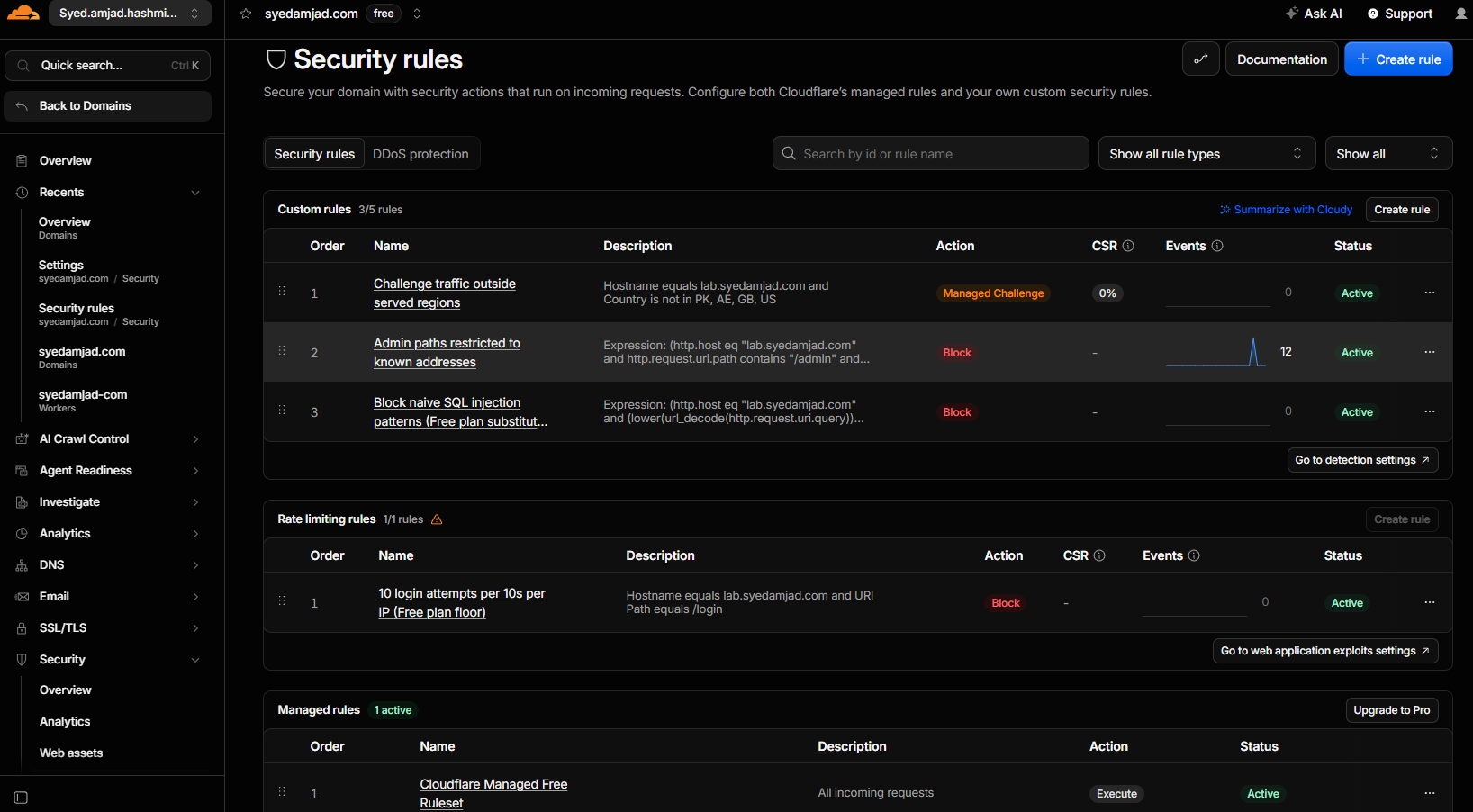Screen dimensions: 1473x812
Task: Open Web assets in sidebar
Action: [71, 753]
